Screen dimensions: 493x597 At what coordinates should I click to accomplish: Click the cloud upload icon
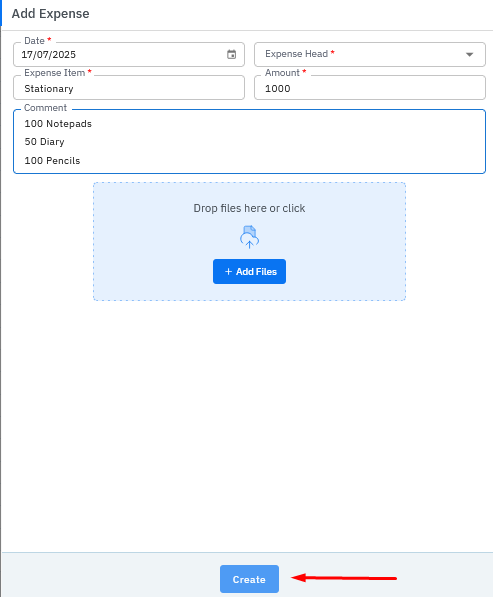tap(249, 237)
